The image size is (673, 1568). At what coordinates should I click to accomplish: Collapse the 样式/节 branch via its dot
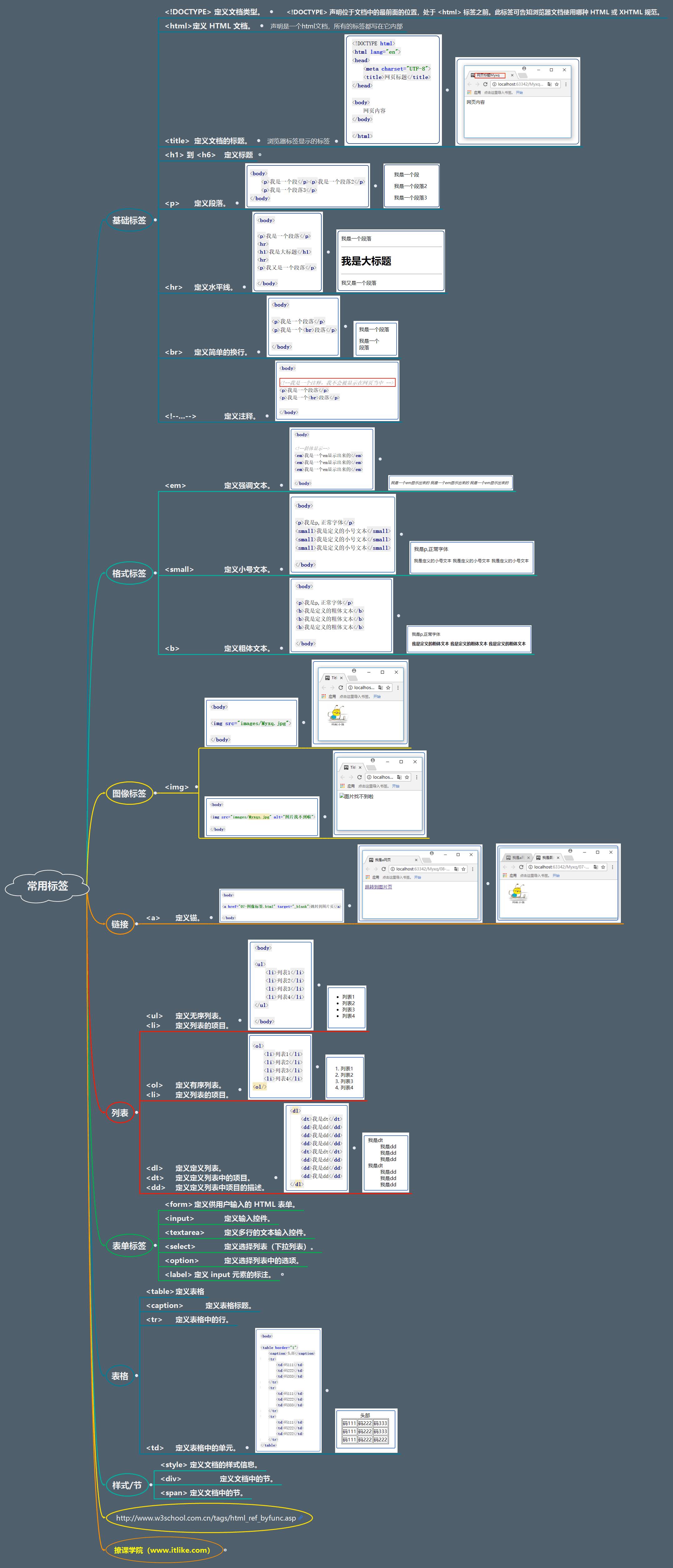click(151, 1485)
